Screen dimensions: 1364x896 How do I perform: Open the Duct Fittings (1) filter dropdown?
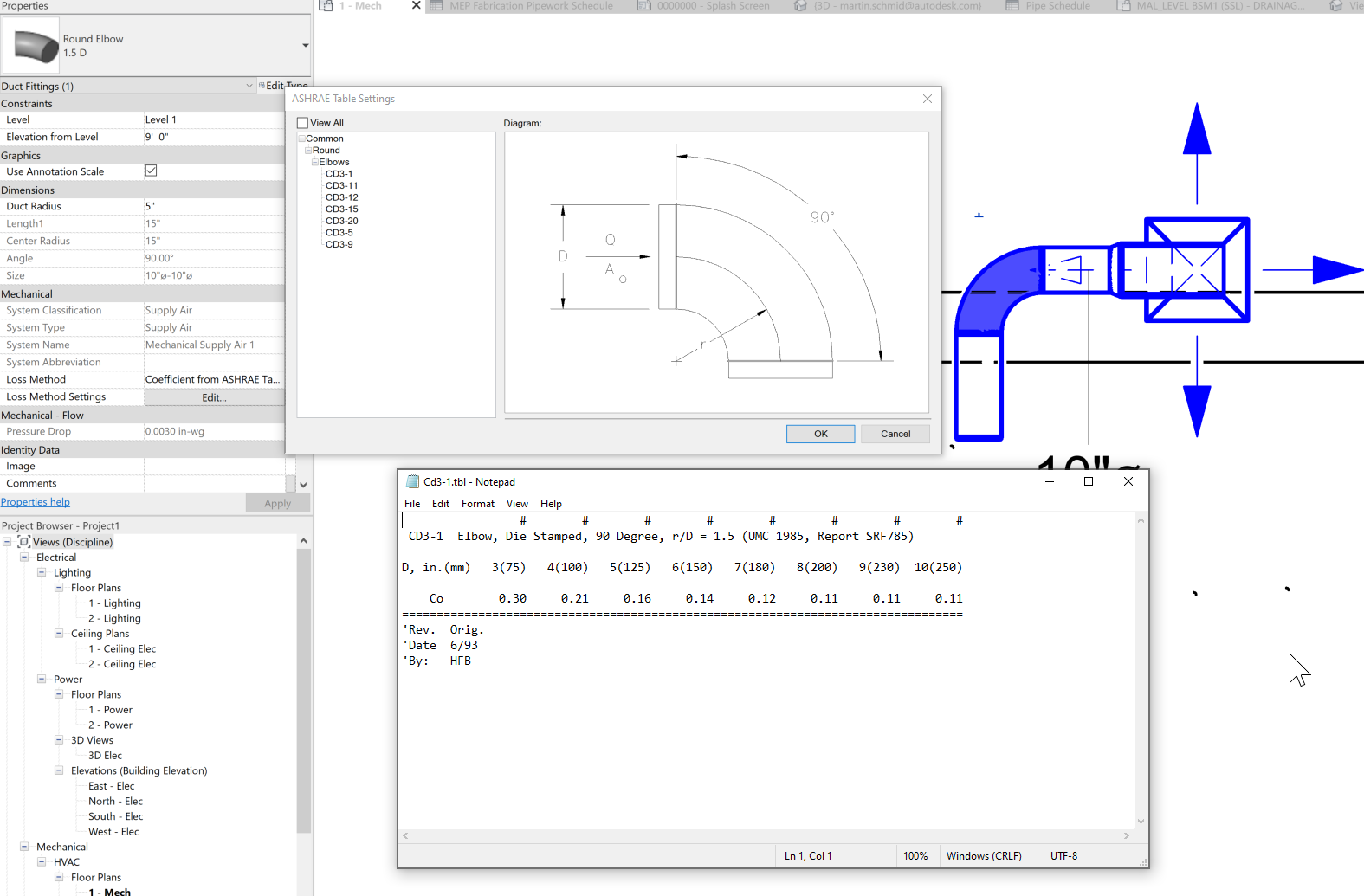pyautogui.click(x=249, y=86)
